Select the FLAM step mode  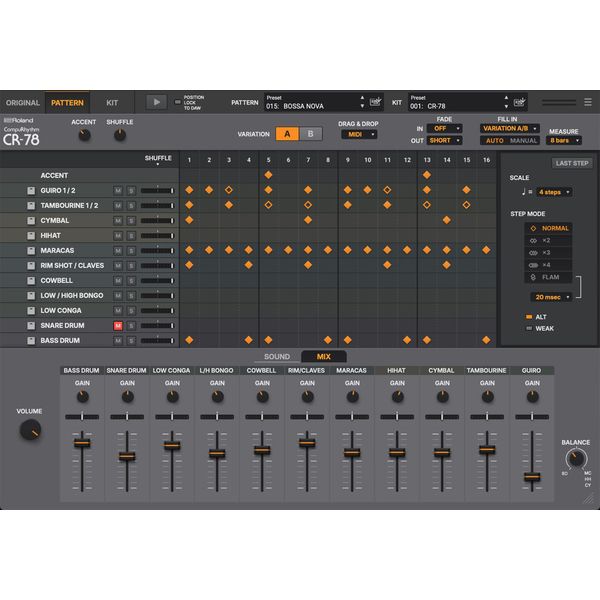click(x=548, y=277)
